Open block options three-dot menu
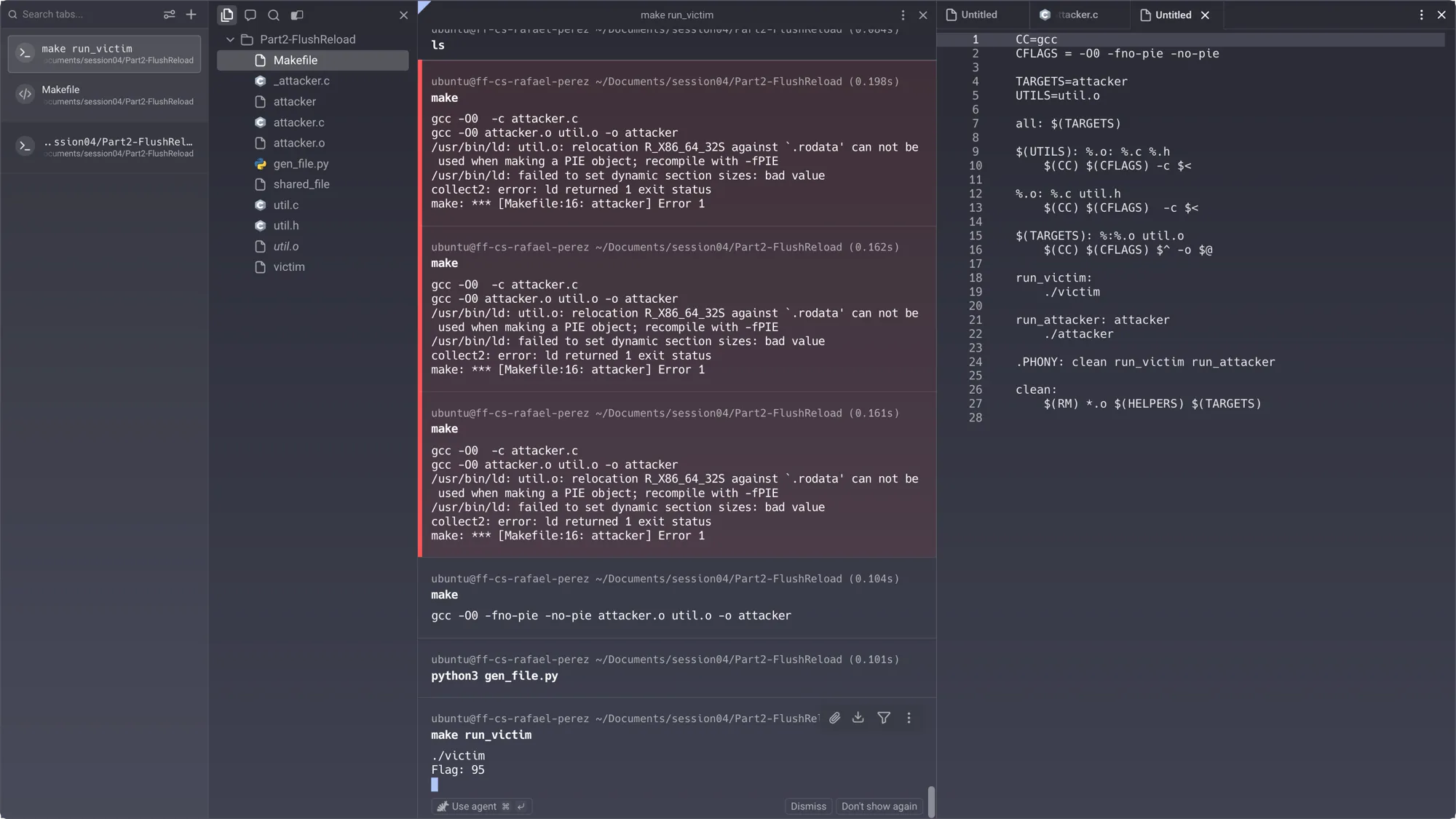Image resolution: width=1456 pixels, height=819 pixels. [909, 718]
